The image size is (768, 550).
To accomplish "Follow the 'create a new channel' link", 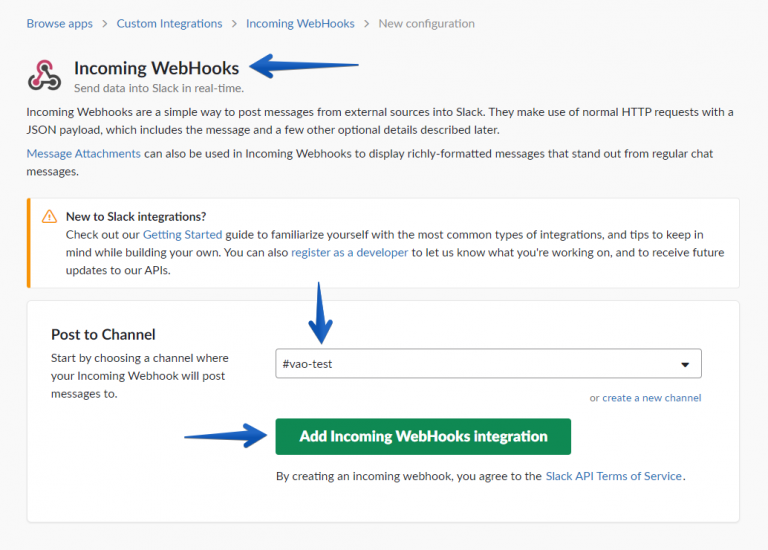I will click(651, 398).
